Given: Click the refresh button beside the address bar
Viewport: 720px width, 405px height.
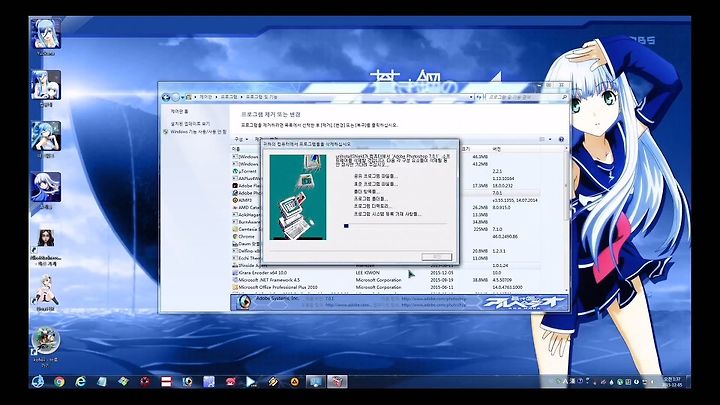Looking at the screenshot, I should pyautogui.click(x=479, y=97).
